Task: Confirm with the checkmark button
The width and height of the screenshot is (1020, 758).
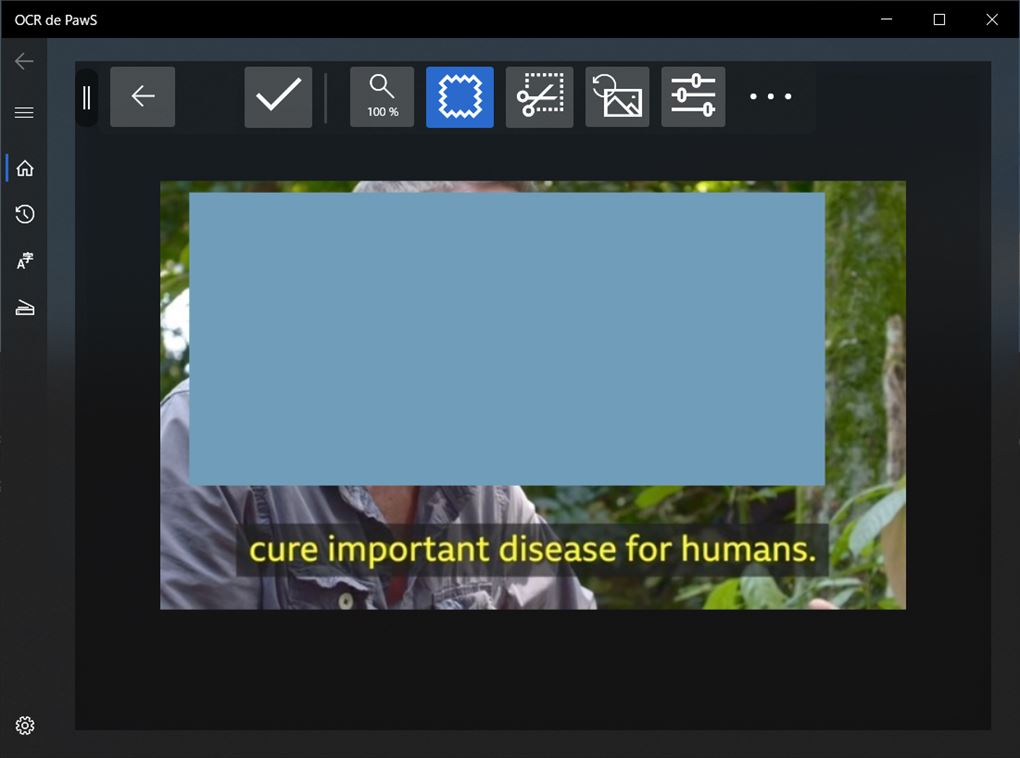Action: 278,97
